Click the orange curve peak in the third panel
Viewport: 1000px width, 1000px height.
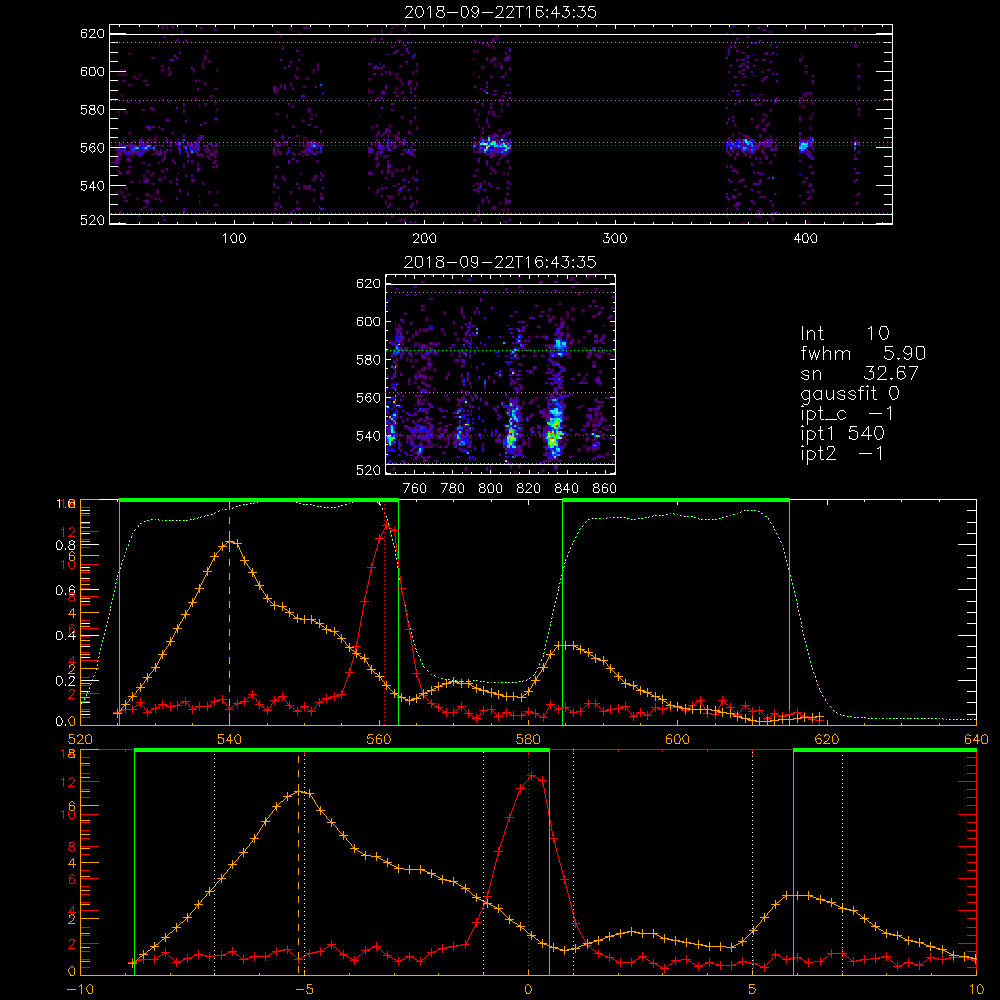231,543
